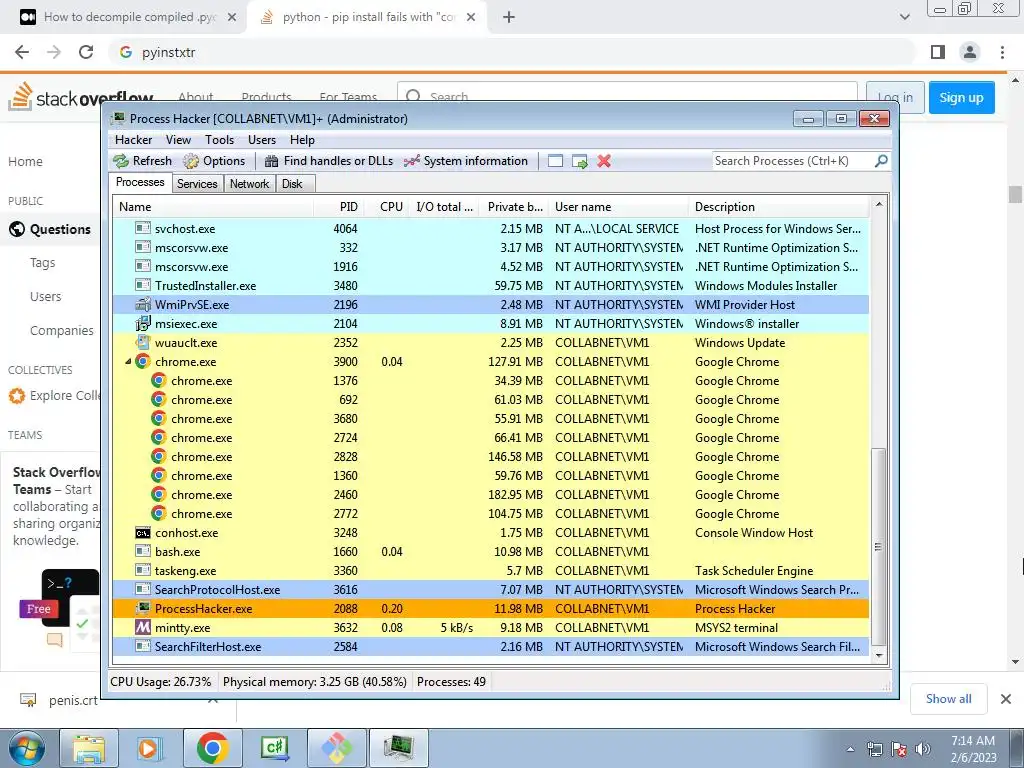Switch to the Services tab
This screenshot has height=768, width=1024.
197,184
